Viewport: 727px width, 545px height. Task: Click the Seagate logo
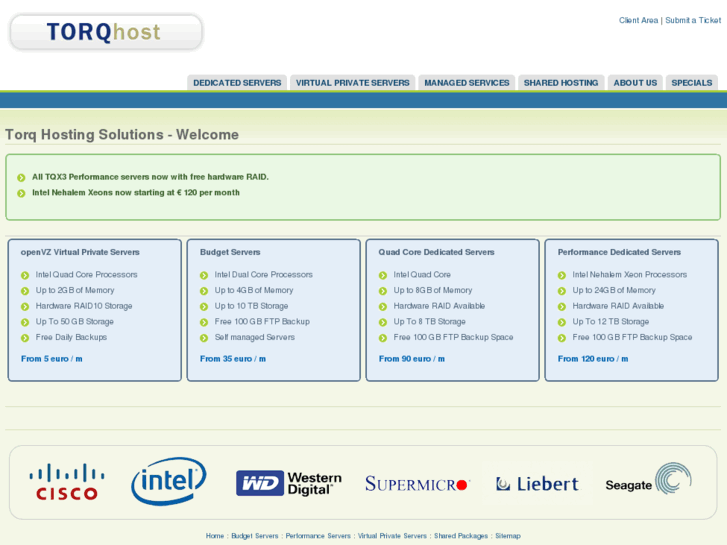tap(648, 480)
